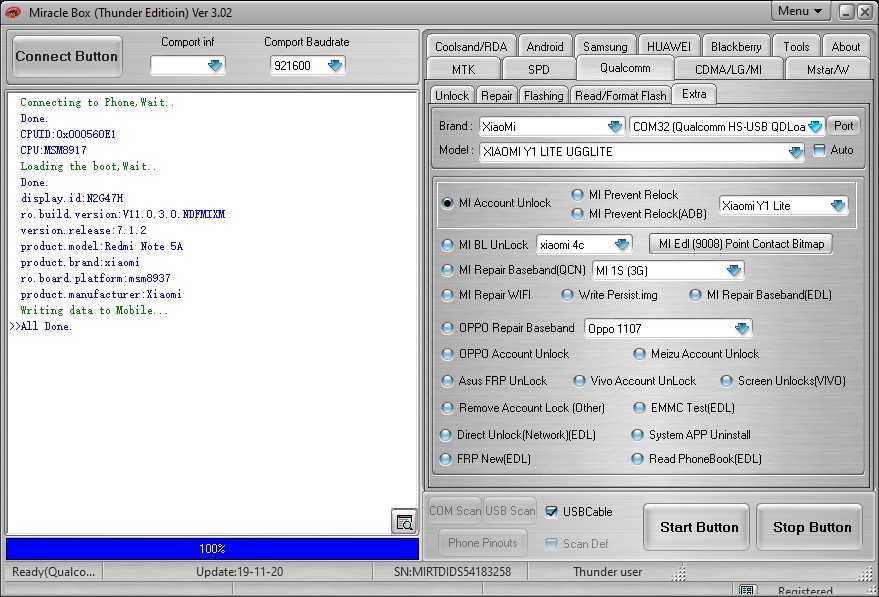Click the 100% progress bar
The height and width of the screenshot is (597, 879).
pos(212,549)
